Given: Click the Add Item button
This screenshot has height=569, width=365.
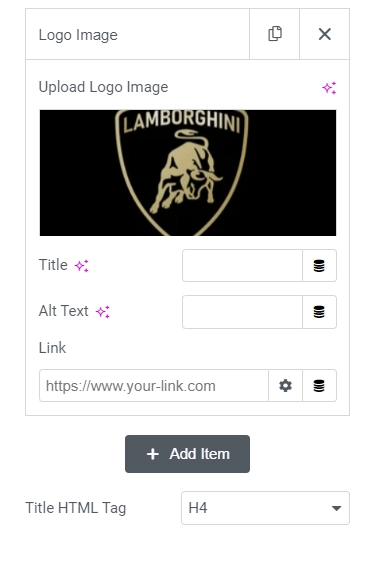Looking at the screenshot, I should click(187, 454).
